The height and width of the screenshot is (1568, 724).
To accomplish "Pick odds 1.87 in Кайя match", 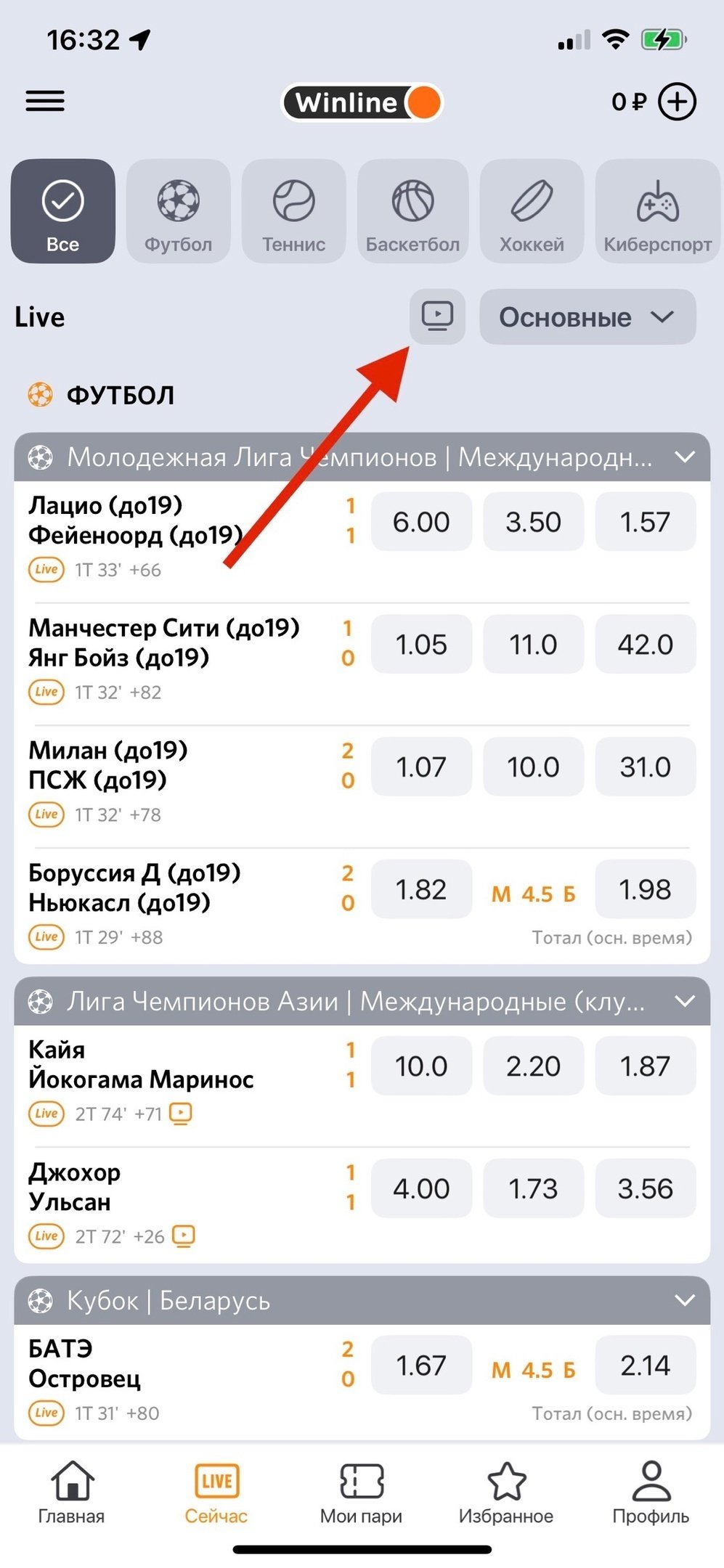I will (x=645, y=1066).
